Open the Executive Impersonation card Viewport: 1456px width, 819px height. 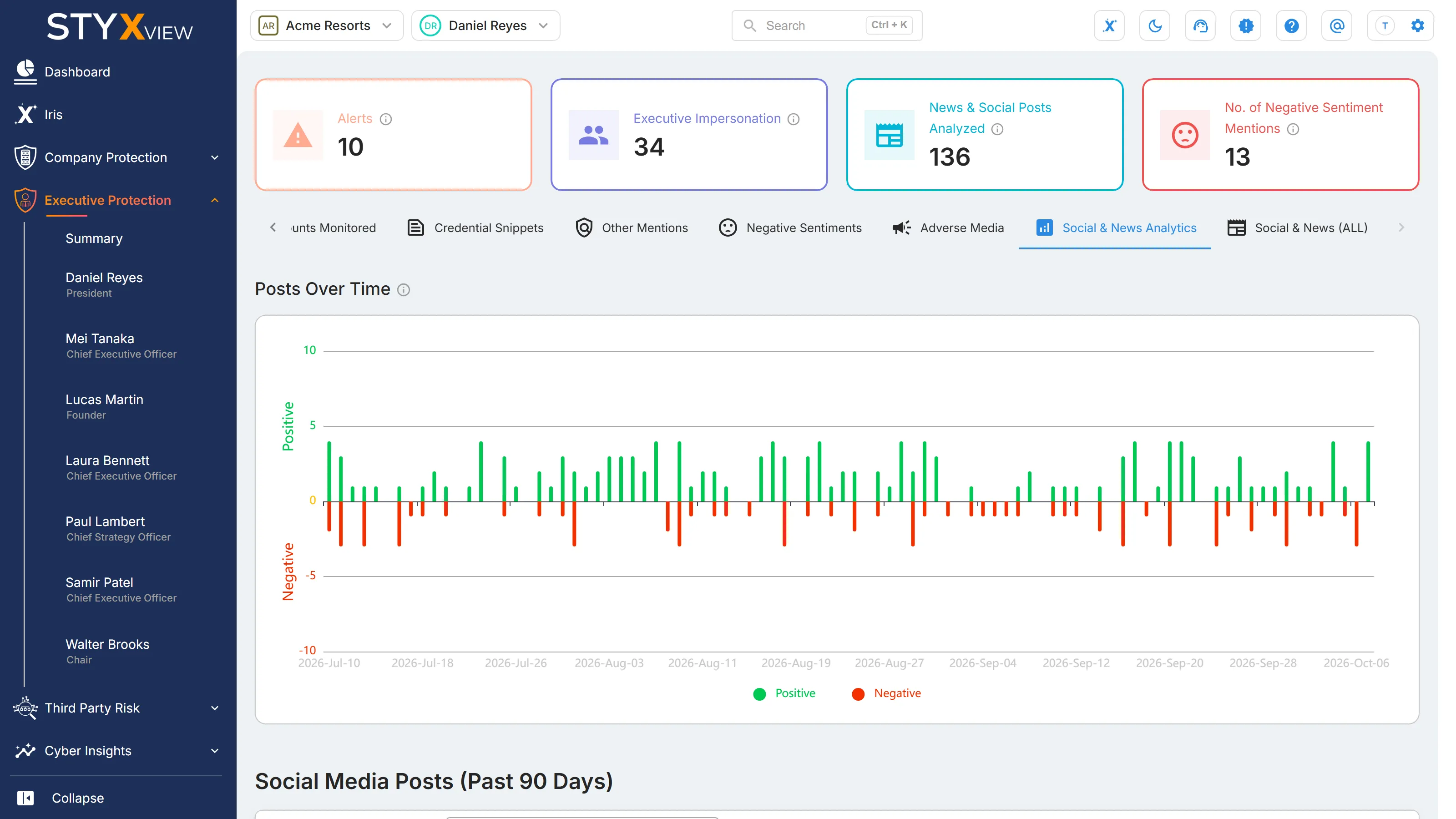[689, 135]
